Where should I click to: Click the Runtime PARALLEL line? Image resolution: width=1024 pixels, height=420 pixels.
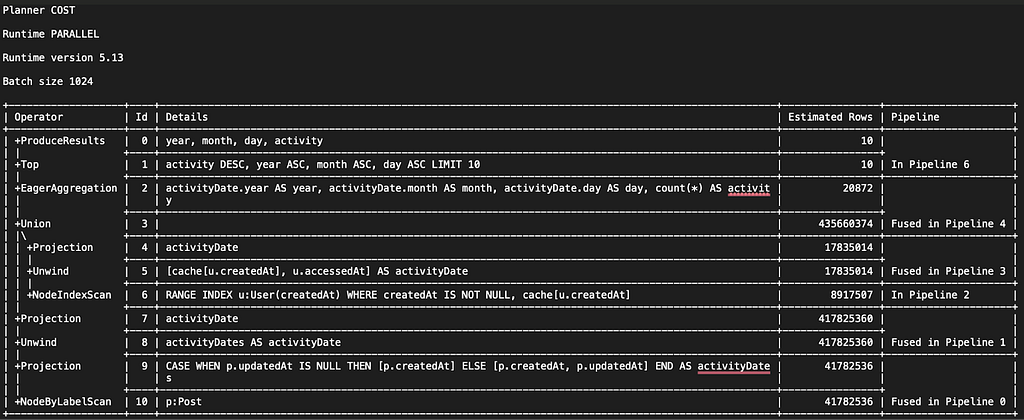click(51, 34)
